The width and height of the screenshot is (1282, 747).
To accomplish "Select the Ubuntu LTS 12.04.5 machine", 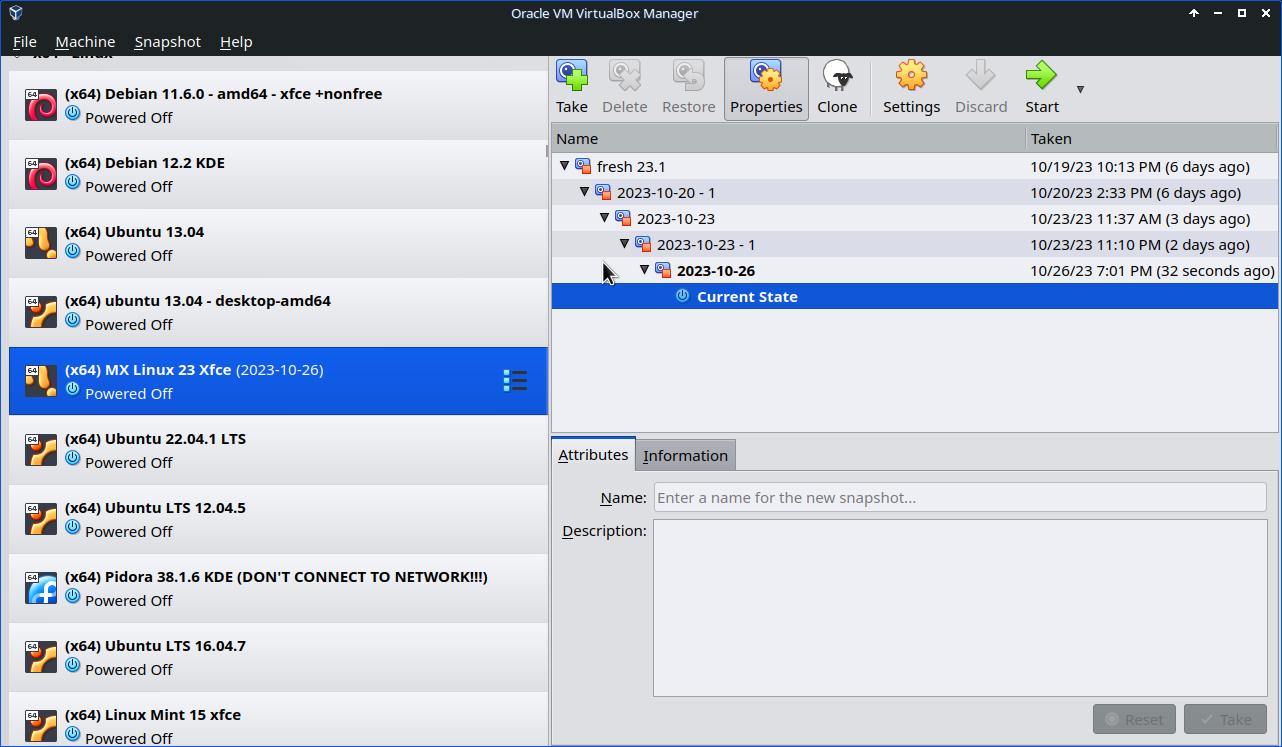I will 278,519.
